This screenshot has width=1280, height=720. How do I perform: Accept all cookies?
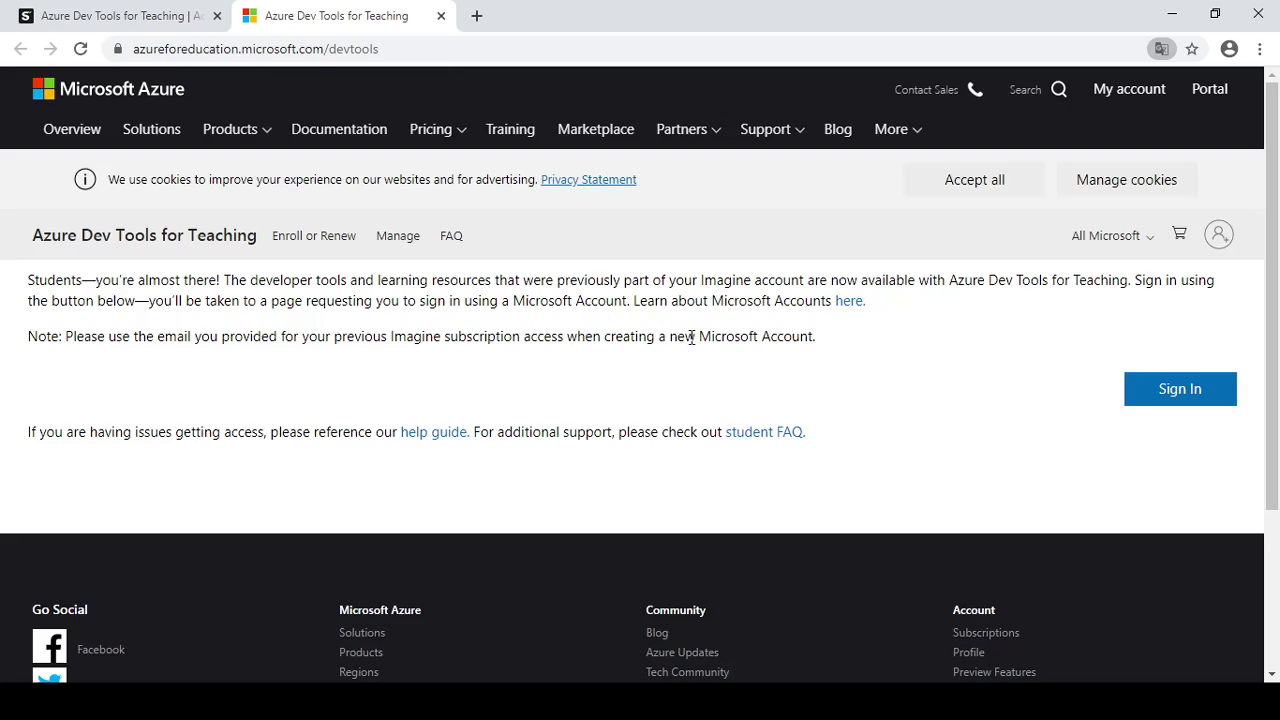975,180
